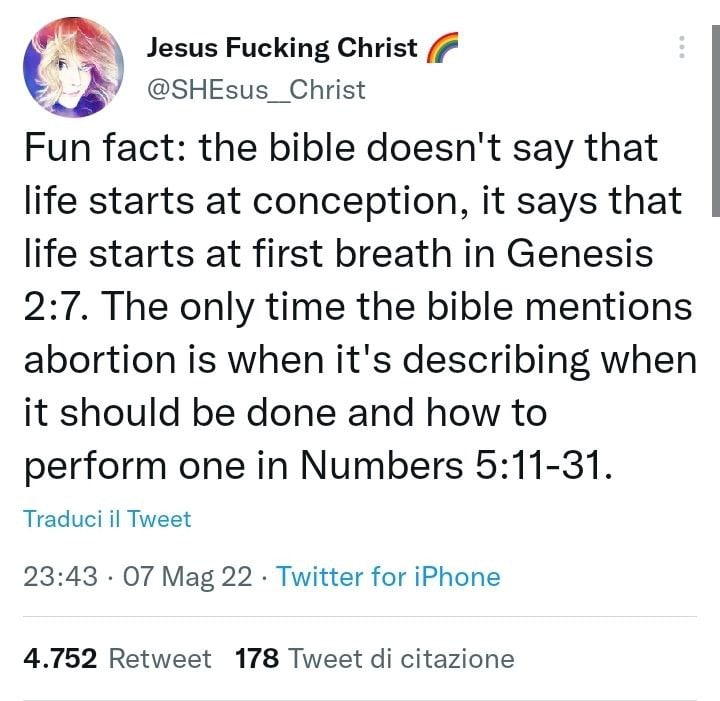This screenshot has width=720, height=701.
Task: Open the Twitter for iPhone source link
Action: 388,576
